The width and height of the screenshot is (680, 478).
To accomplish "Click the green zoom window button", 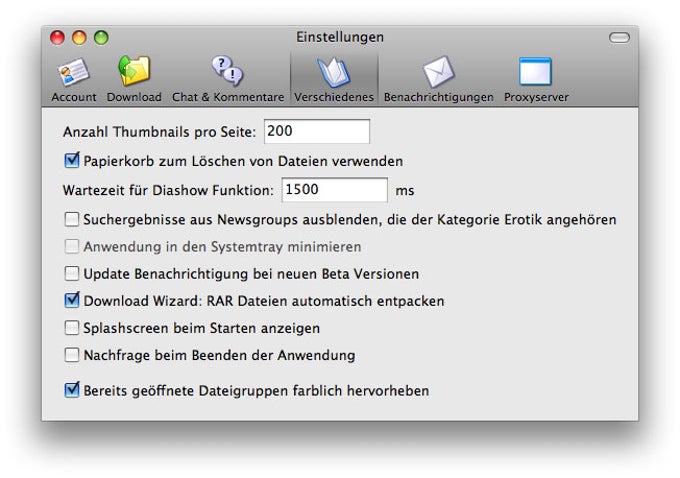I will click(x=101, y=38).
